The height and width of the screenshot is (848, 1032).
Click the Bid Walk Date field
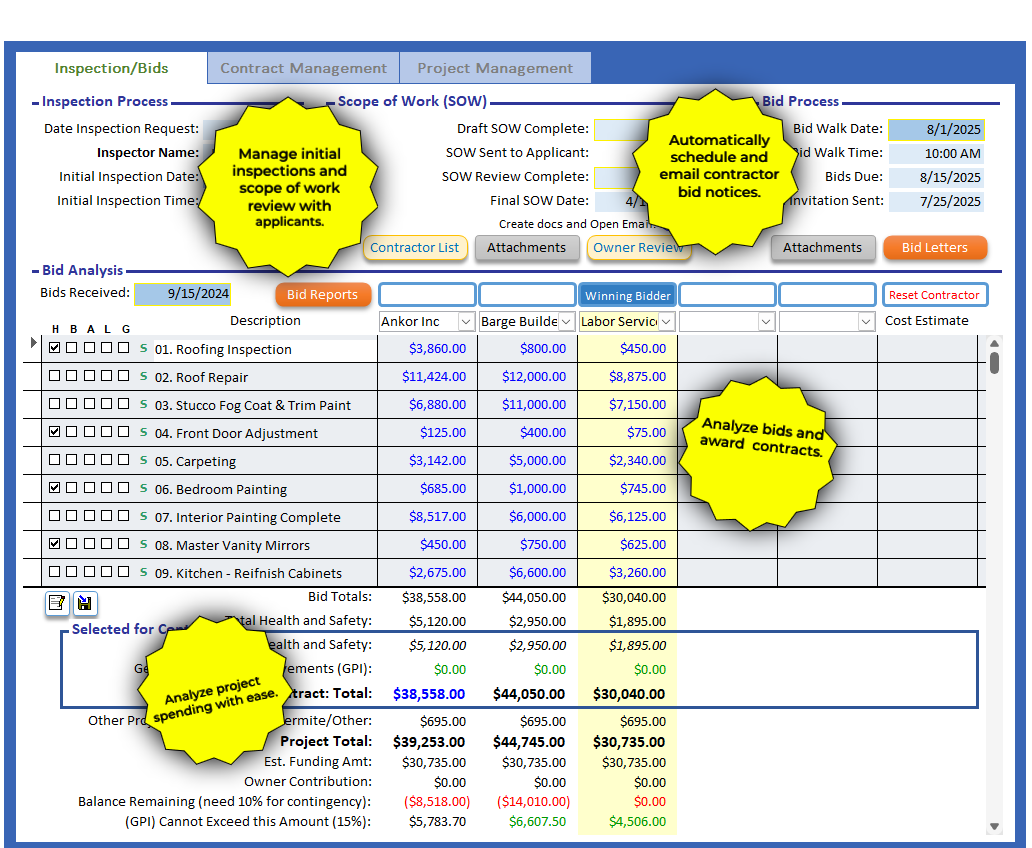coord(936,130)
